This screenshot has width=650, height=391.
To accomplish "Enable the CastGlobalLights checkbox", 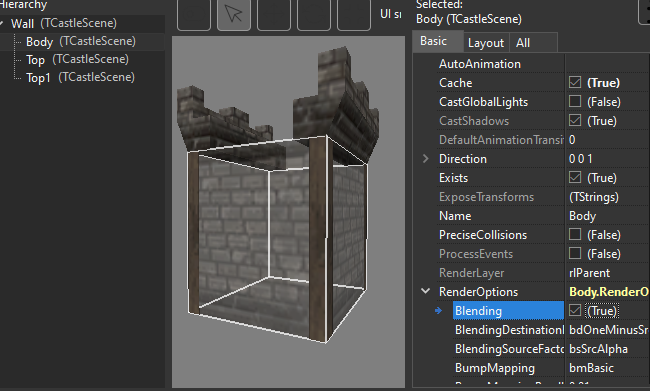I will coord(575,101).
